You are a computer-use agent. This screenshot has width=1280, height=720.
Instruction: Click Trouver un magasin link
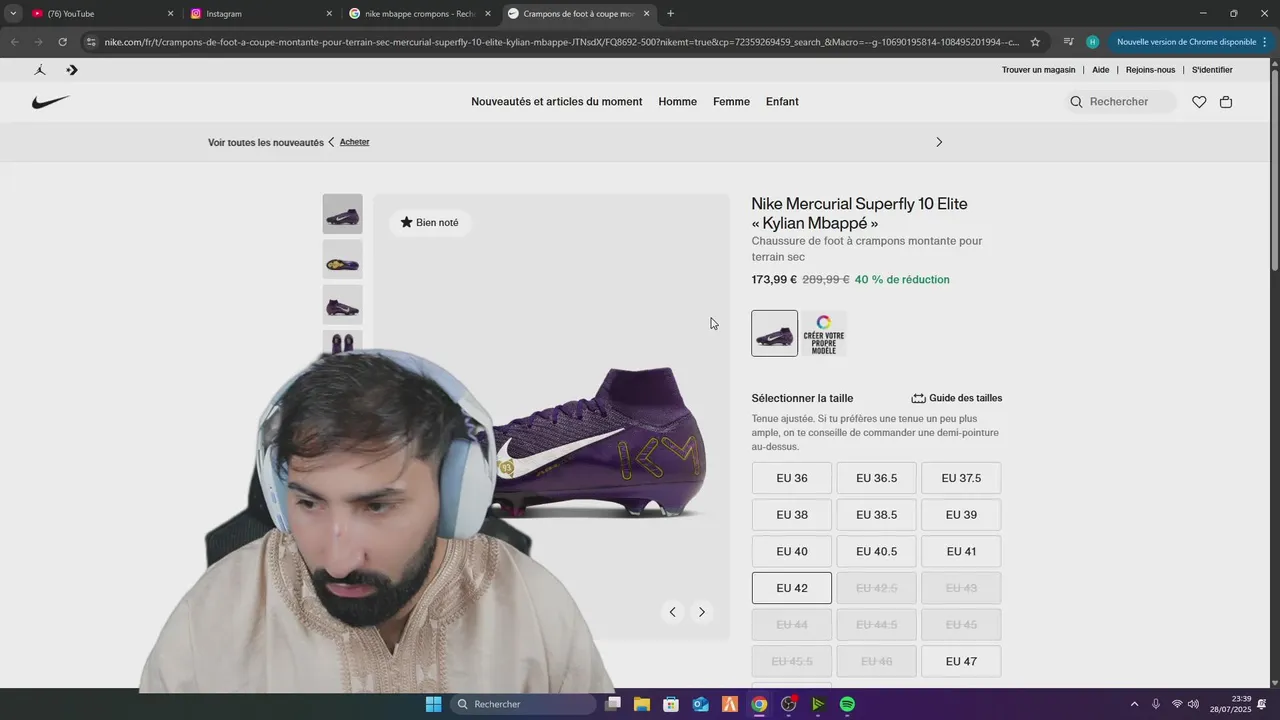pyautogui.click(x=1039, y=70)
